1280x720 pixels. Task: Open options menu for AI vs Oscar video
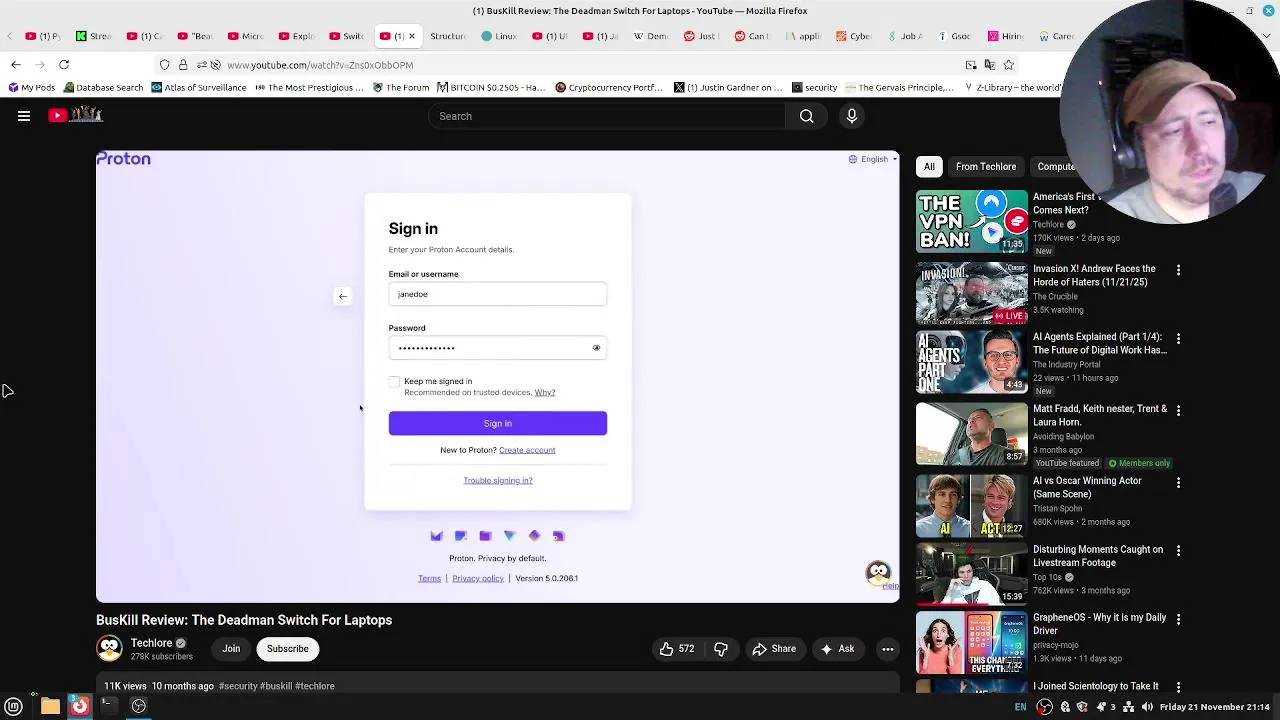pyautogui.click(x=1178, y=483)
